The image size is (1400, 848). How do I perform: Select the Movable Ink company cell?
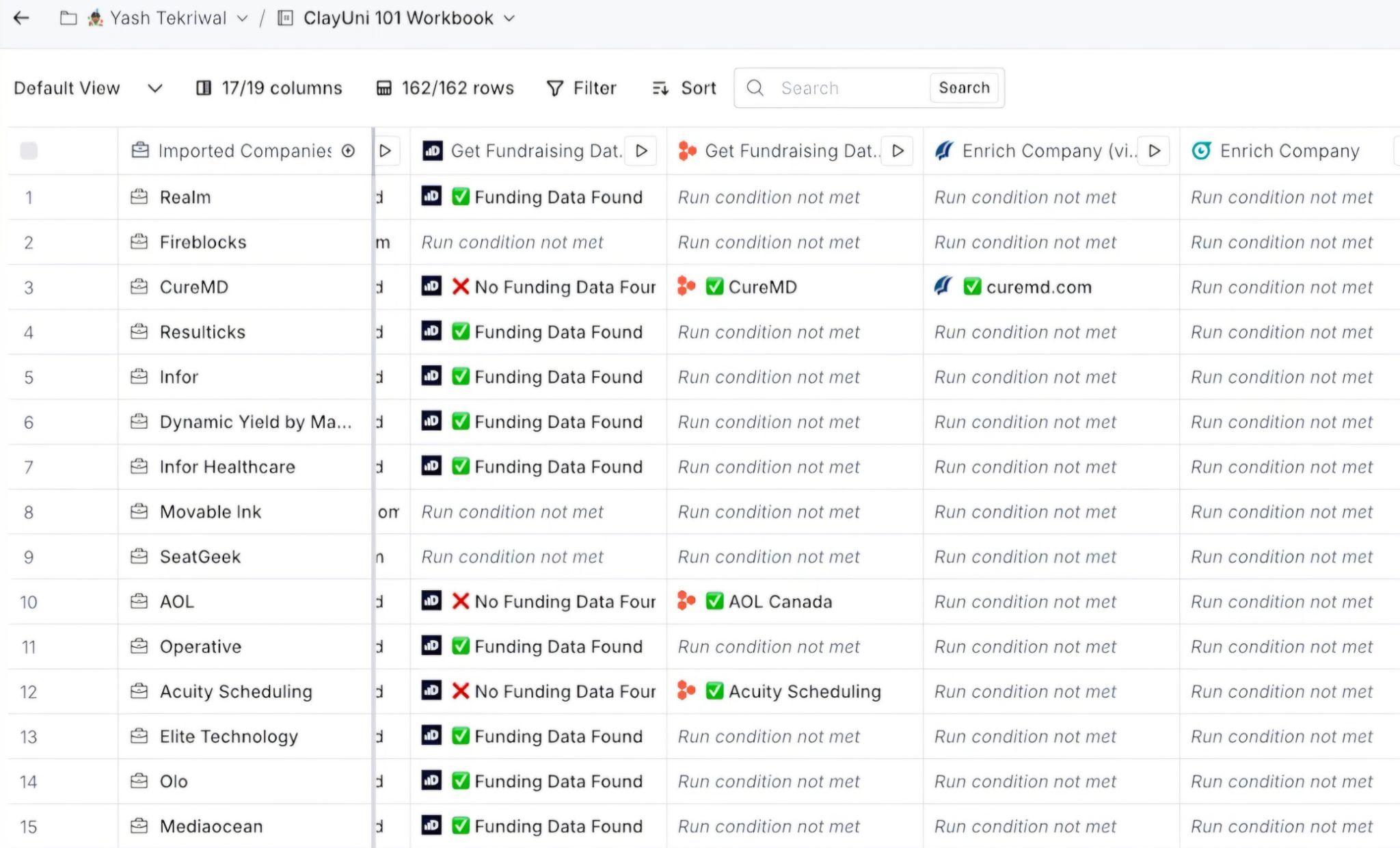pos(245,512)
